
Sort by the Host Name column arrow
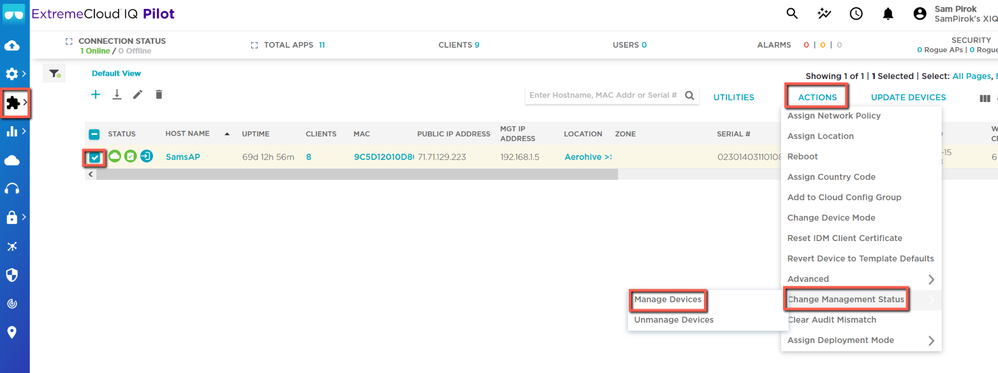[227, 134]
